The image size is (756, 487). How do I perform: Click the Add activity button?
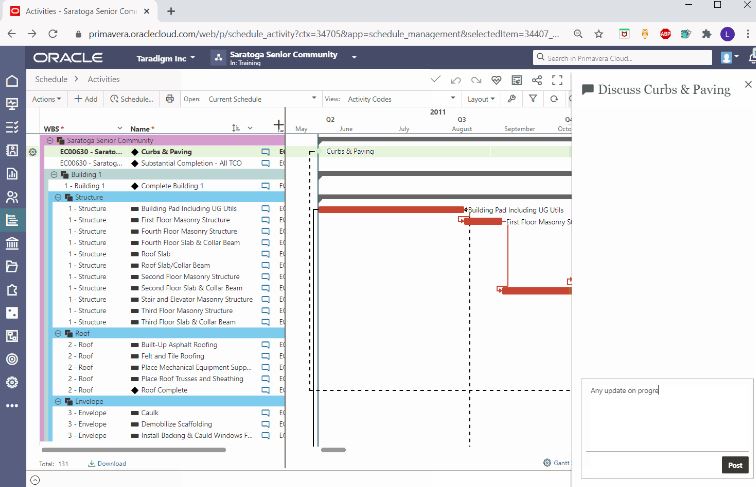point(86,99)
